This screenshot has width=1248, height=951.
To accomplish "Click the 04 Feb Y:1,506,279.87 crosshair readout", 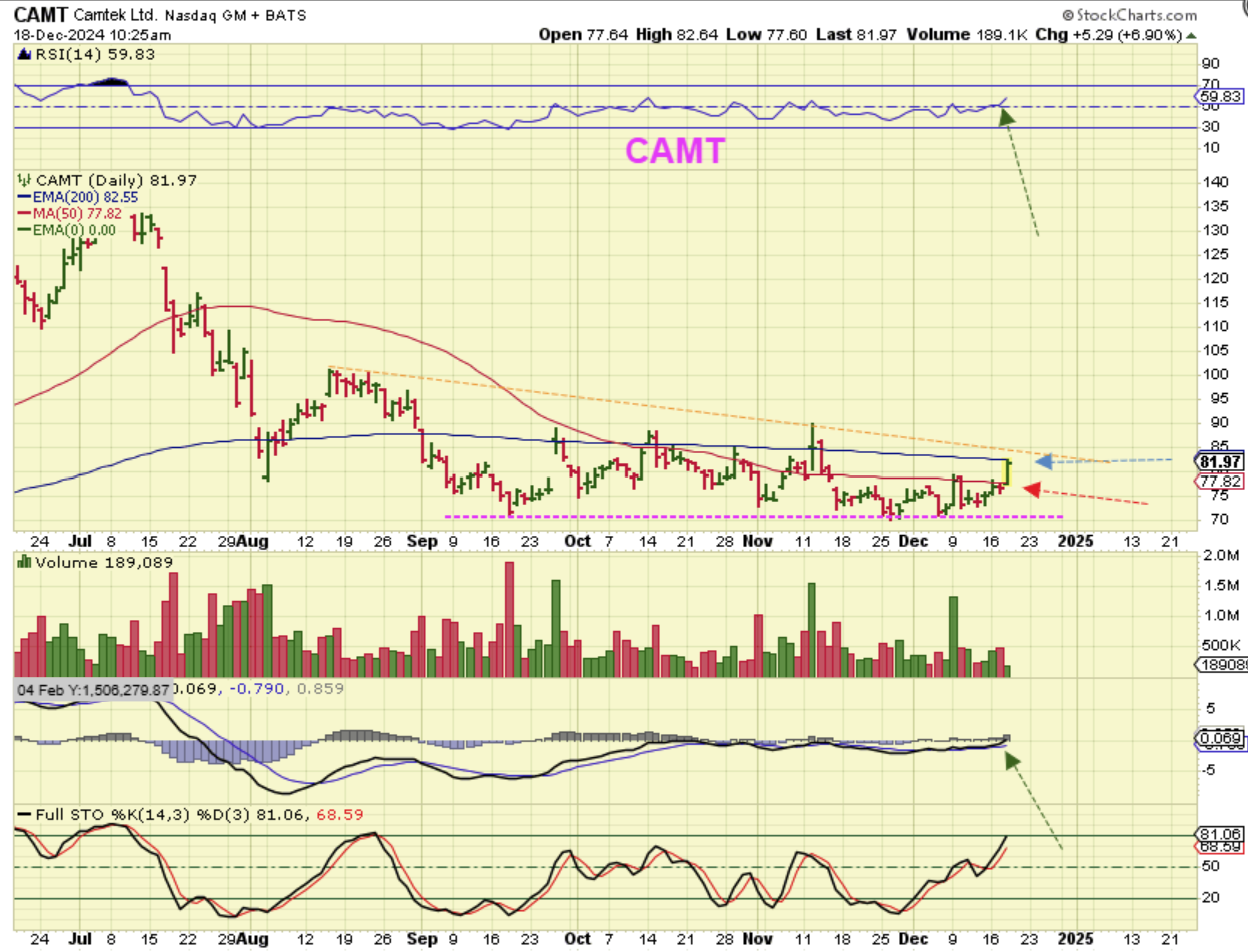I will [x=93, y=690].
